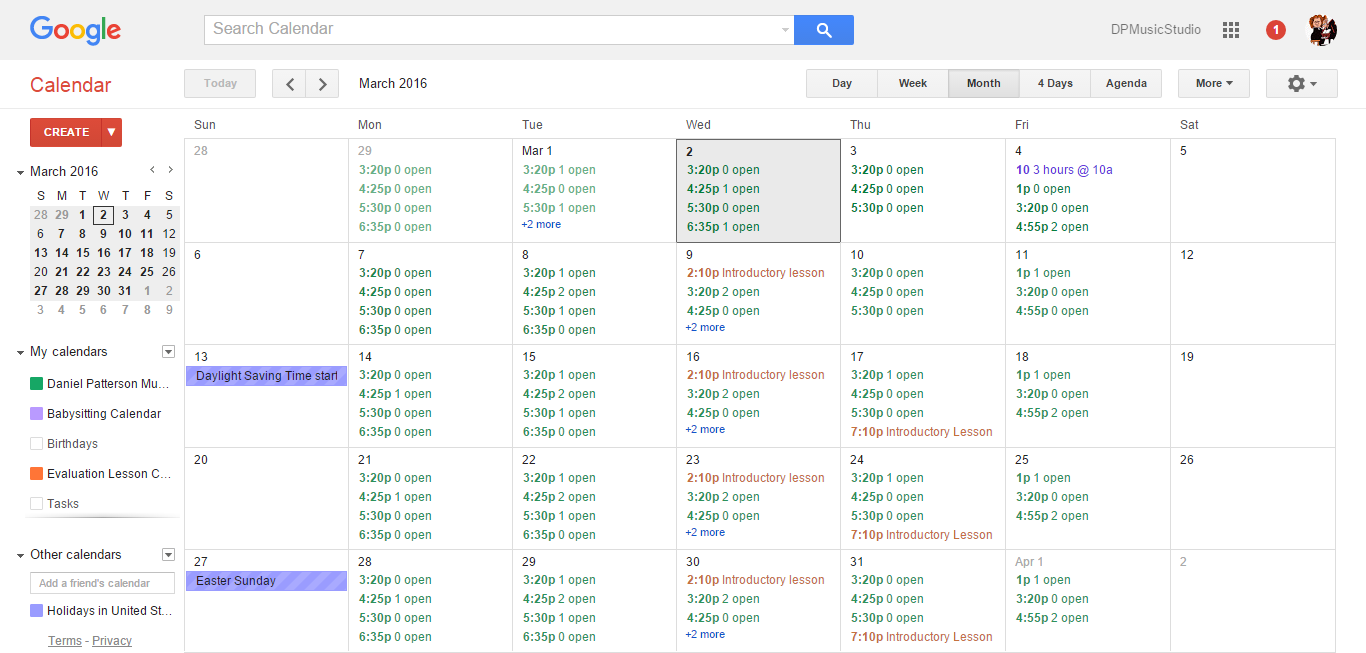
Task: Open the account profile avatar
Action: [1323, 30]
